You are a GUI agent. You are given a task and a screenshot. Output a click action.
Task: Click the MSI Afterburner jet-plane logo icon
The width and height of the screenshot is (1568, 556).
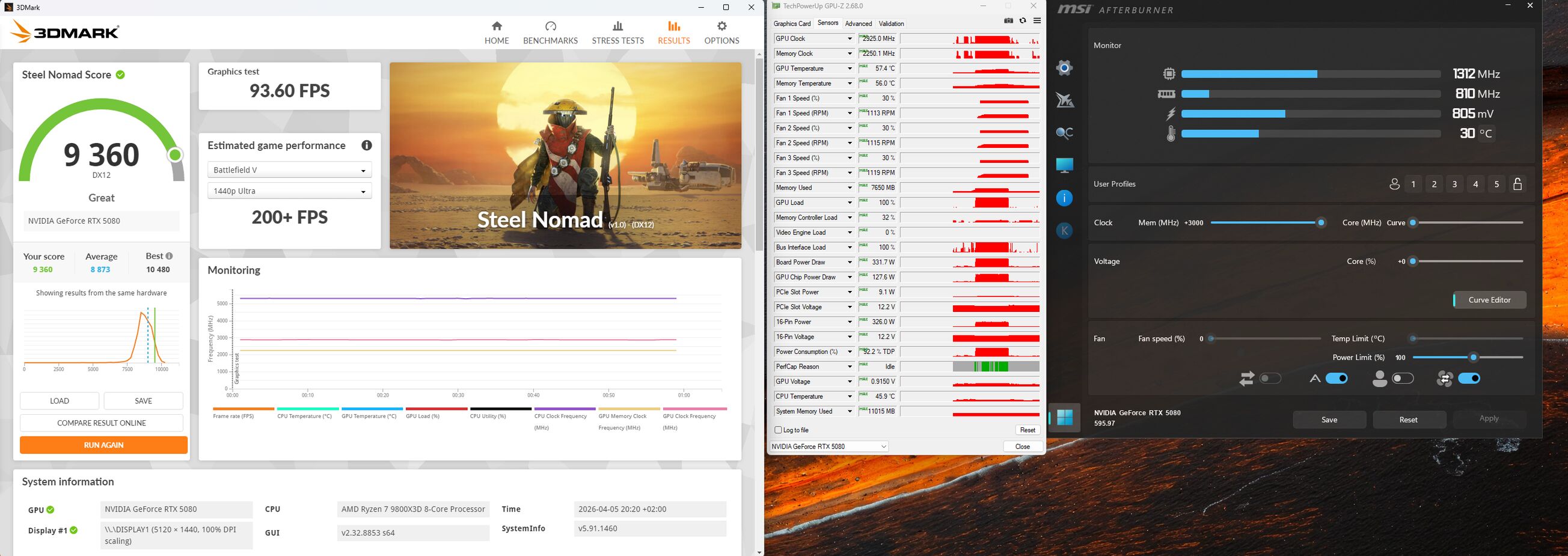(1065, 100)
